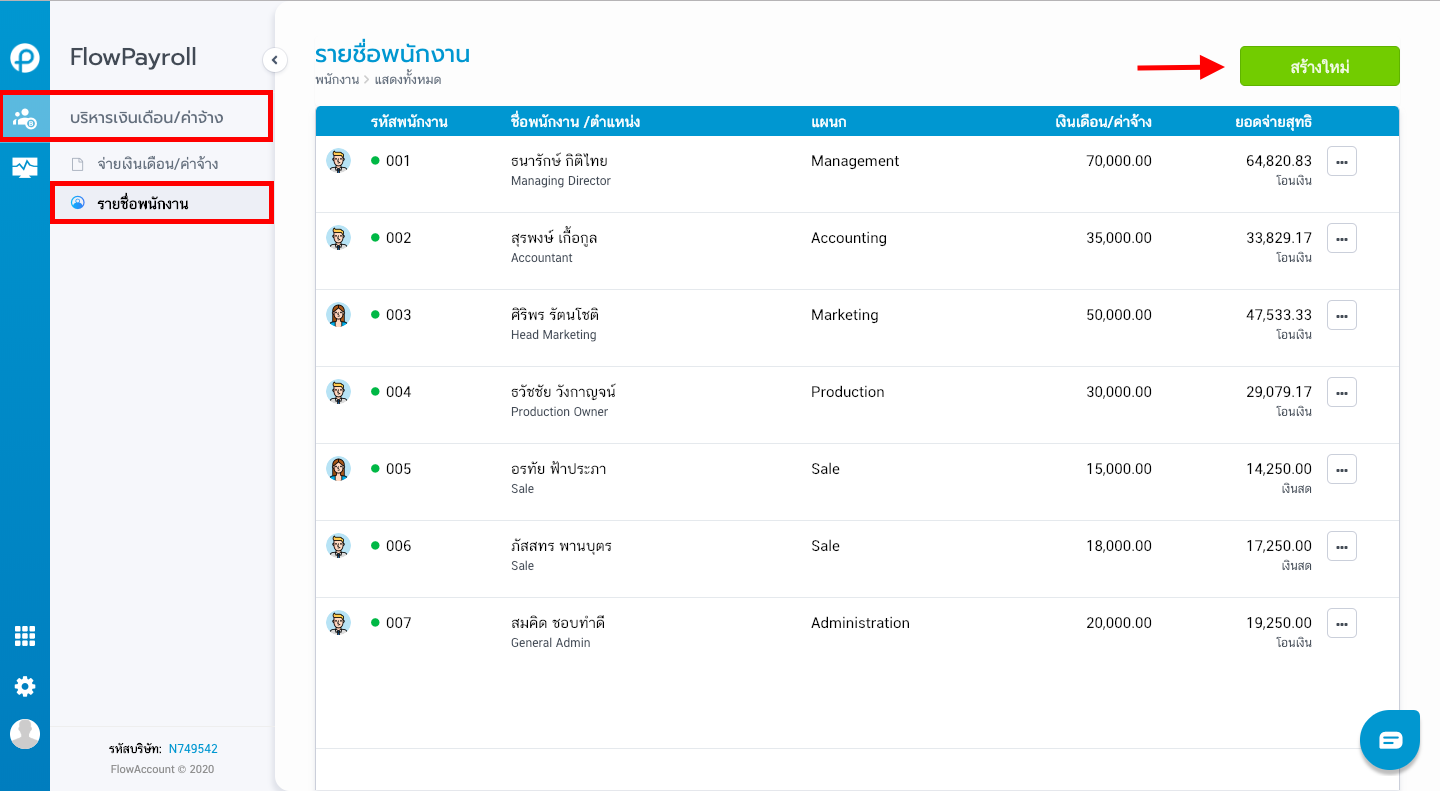
Task: Click company code N749542 link
Action: (193, 748)
